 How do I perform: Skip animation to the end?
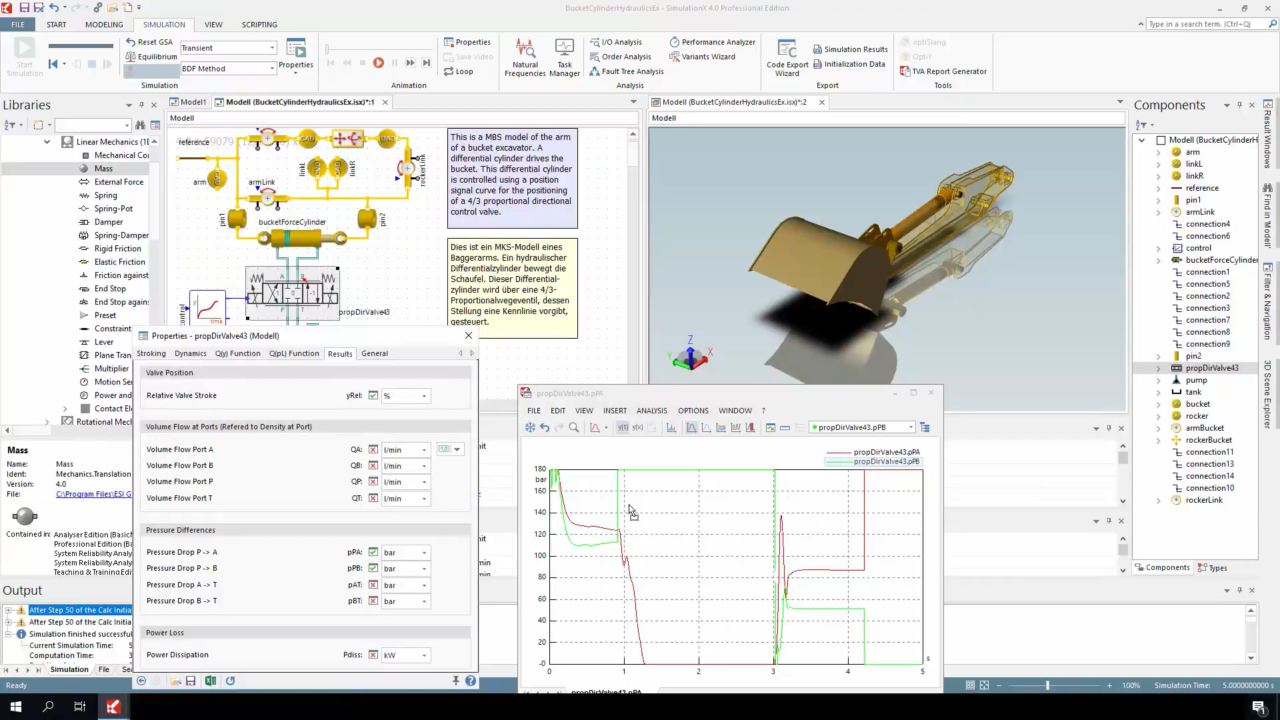426,62
